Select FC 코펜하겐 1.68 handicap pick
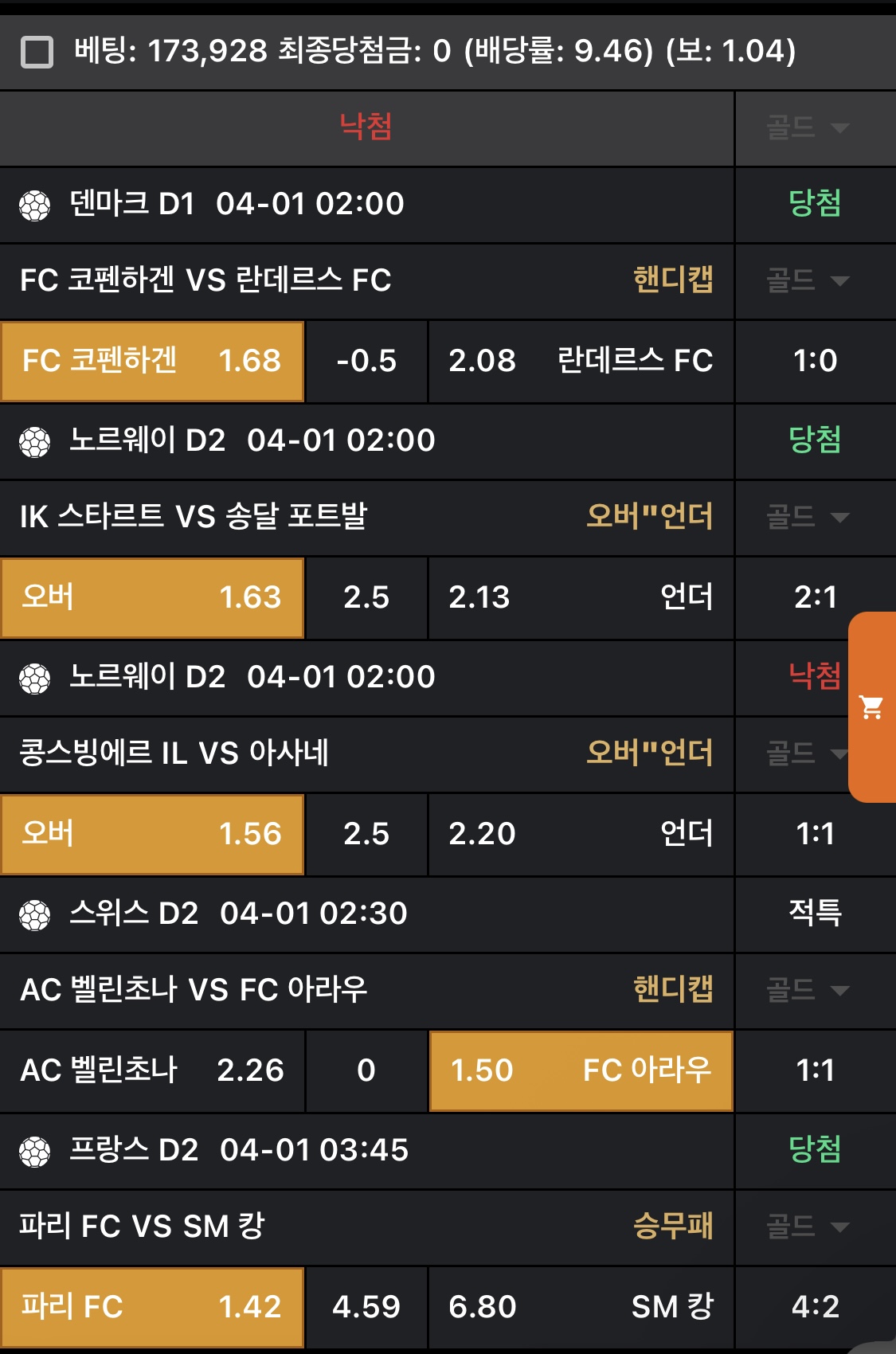This screenshot has width=896, height=1354. tap(152, 361)
